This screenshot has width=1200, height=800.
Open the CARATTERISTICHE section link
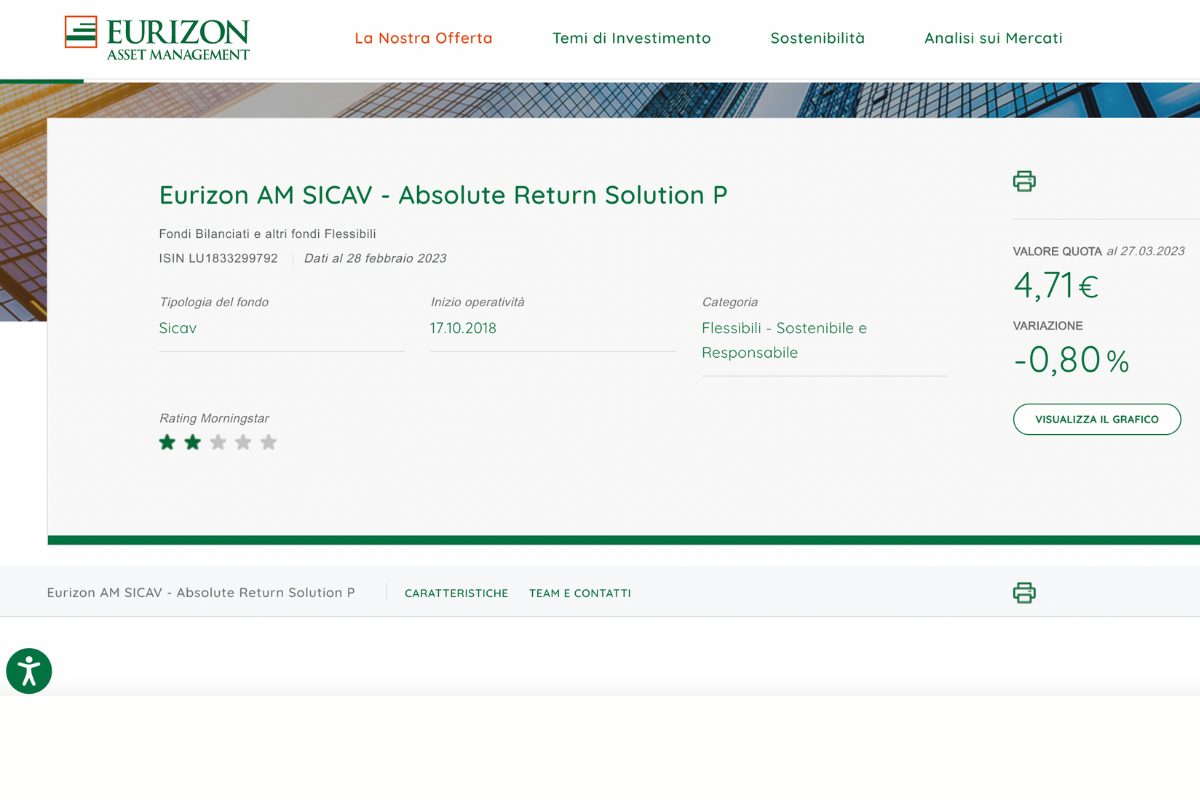point(456,592)
